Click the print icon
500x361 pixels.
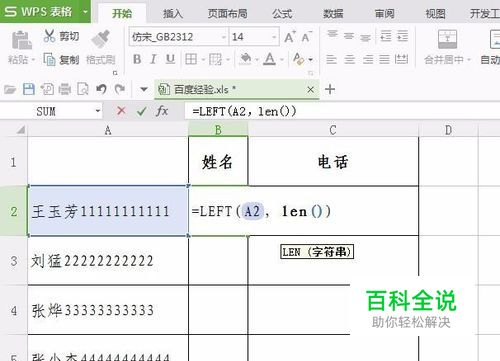[65, 89]
